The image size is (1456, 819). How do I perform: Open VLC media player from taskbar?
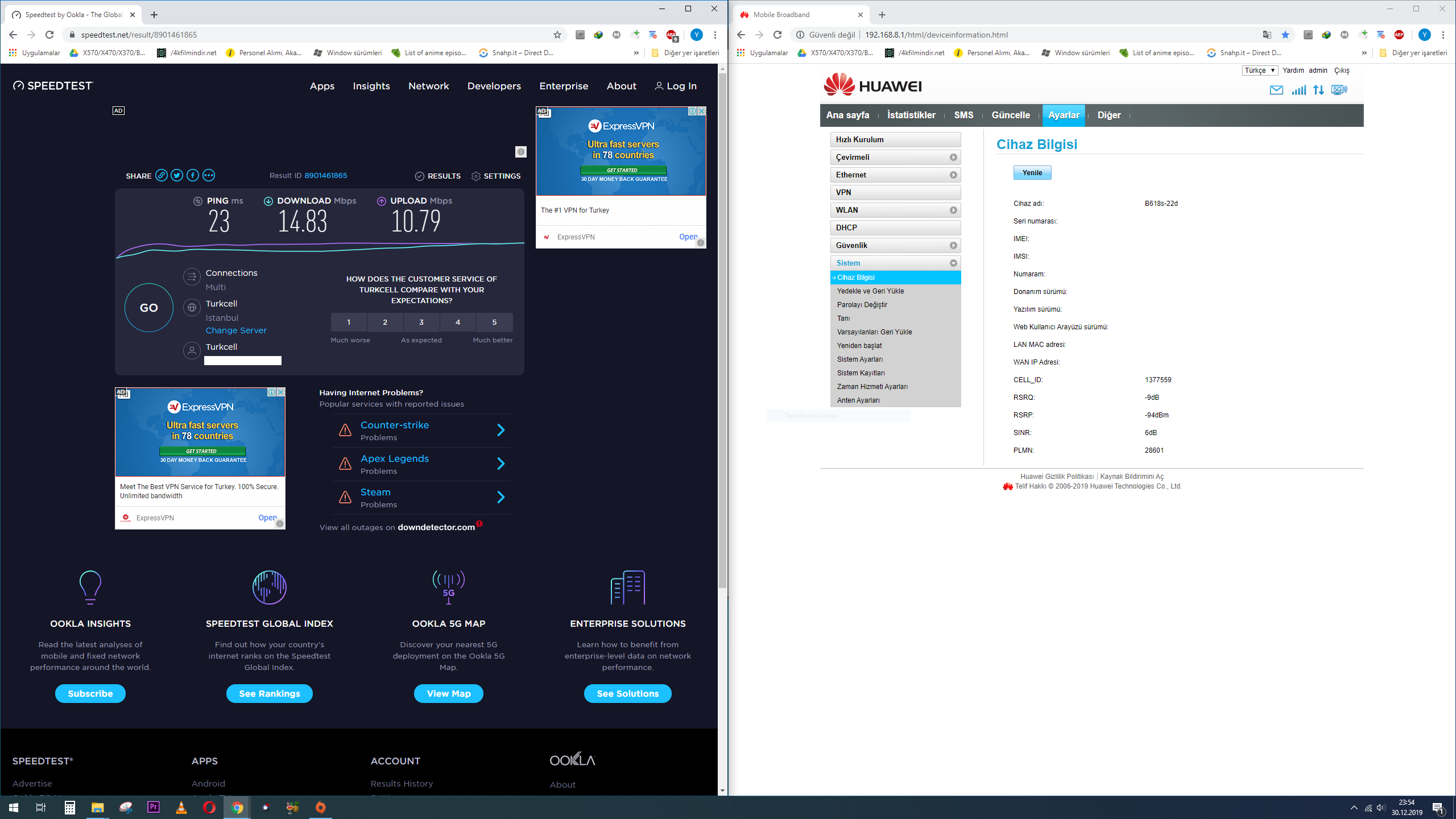point(181,808)
